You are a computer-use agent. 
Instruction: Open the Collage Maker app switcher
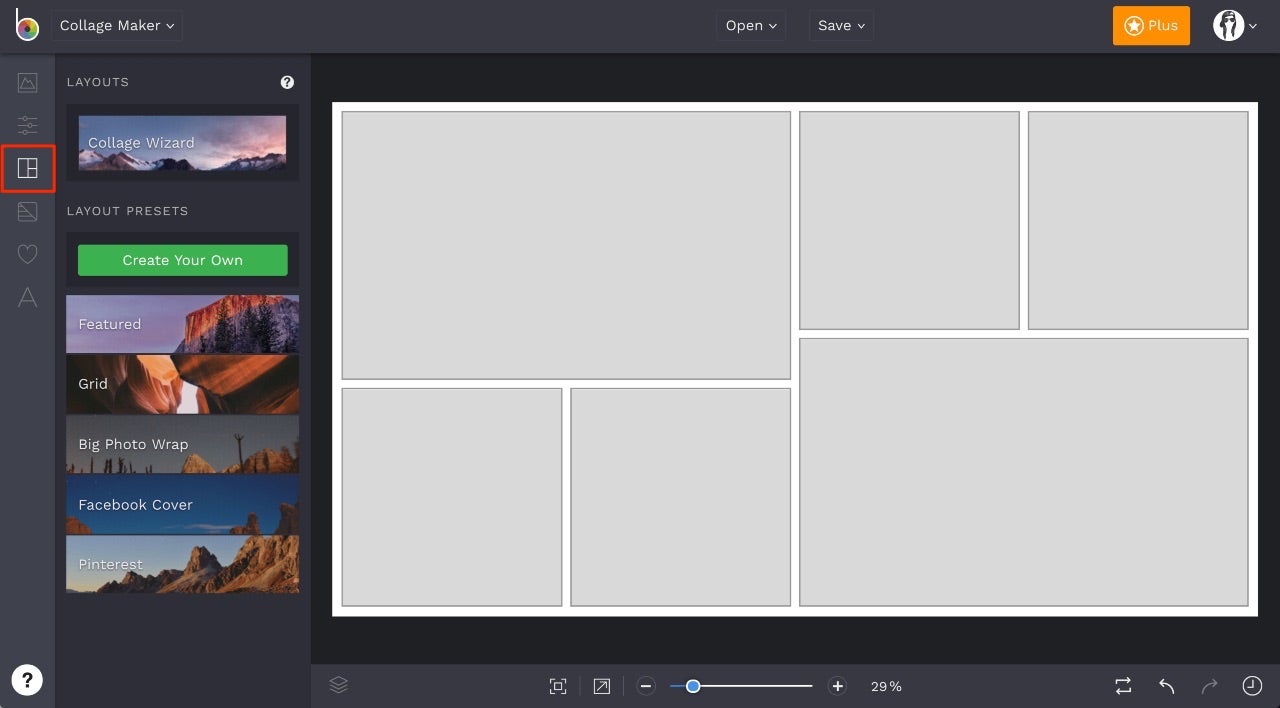[x=117, y=25]
